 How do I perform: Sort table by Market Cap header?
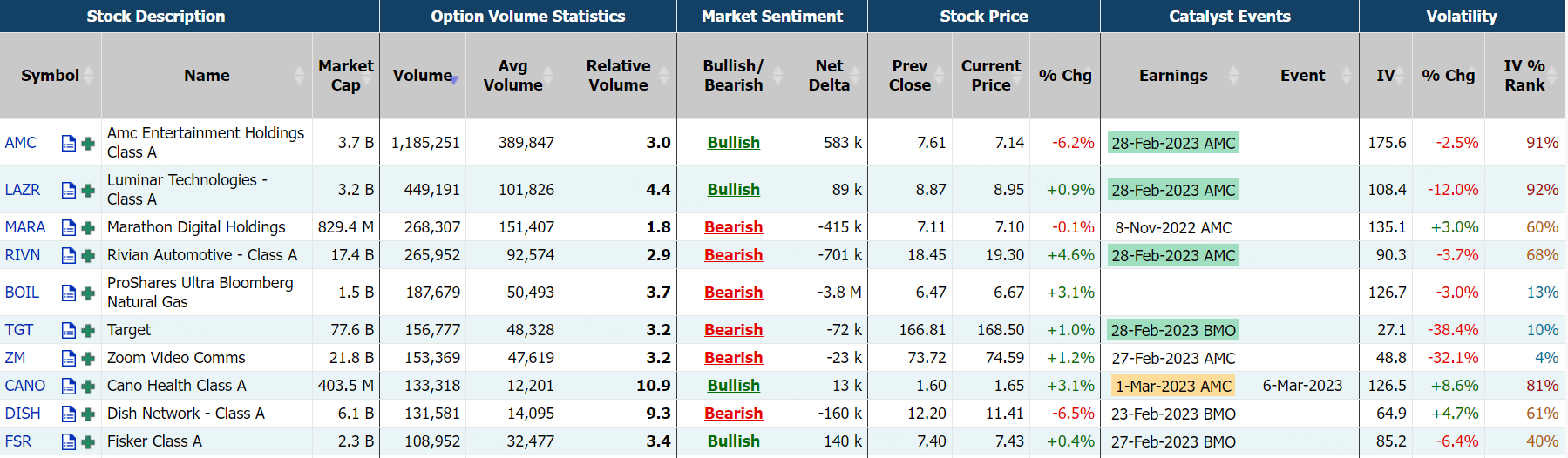[x=345, y=76]
